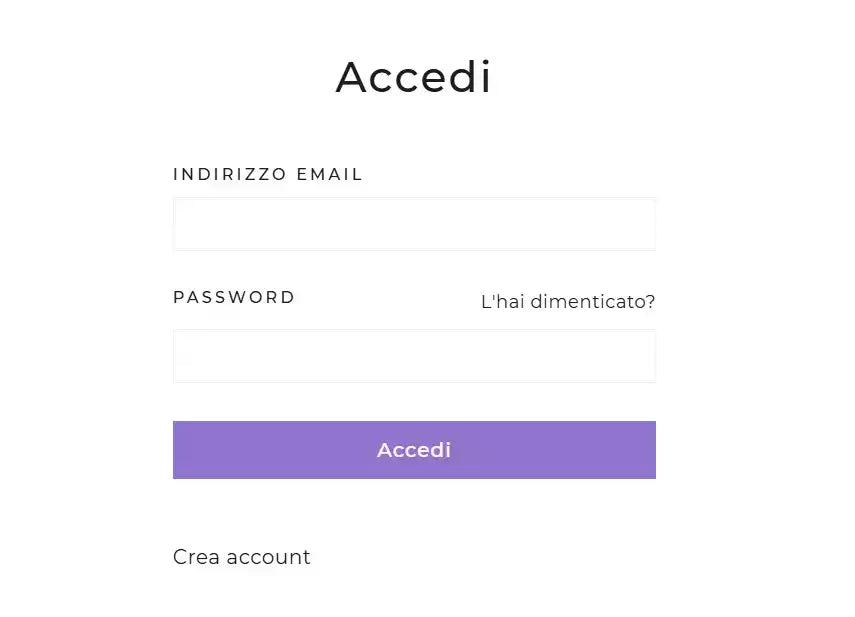This screenshot has height=617, width=855.
Task: Open the "L'hai dimenticato?" link
Action: click(x=568, y=301)
